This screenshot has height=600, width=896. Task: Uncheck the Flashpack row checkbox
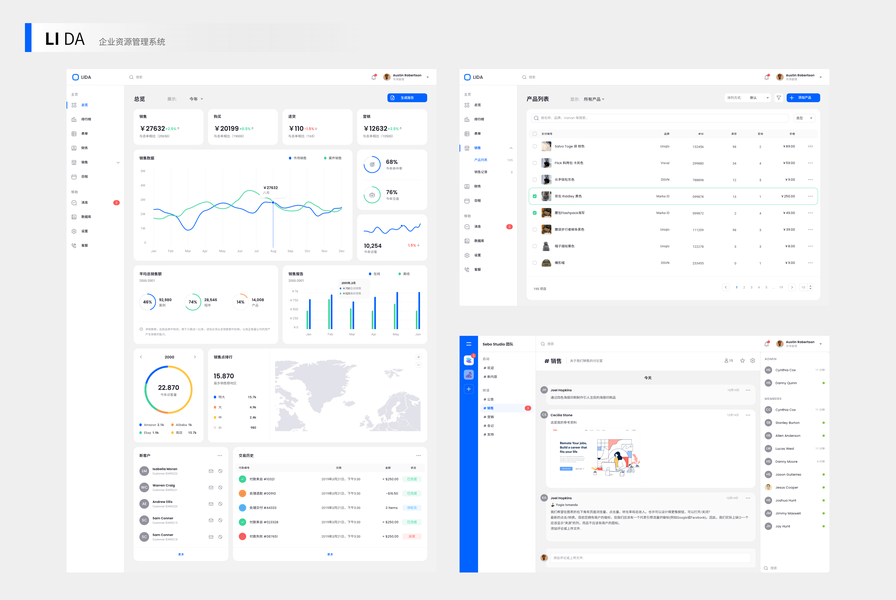click(x=535, y=213)
